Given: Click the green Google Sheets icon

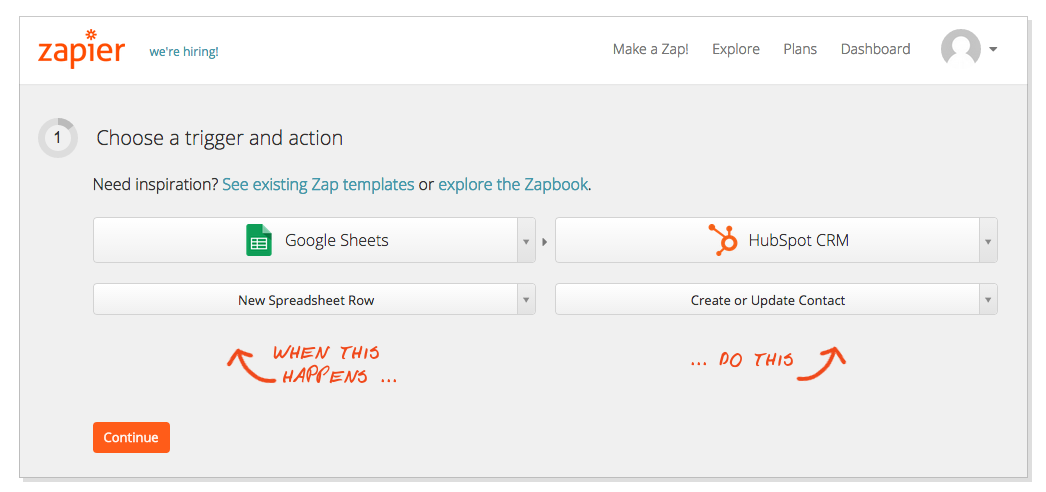Looking at the screenshot, I should pos(259,240).
